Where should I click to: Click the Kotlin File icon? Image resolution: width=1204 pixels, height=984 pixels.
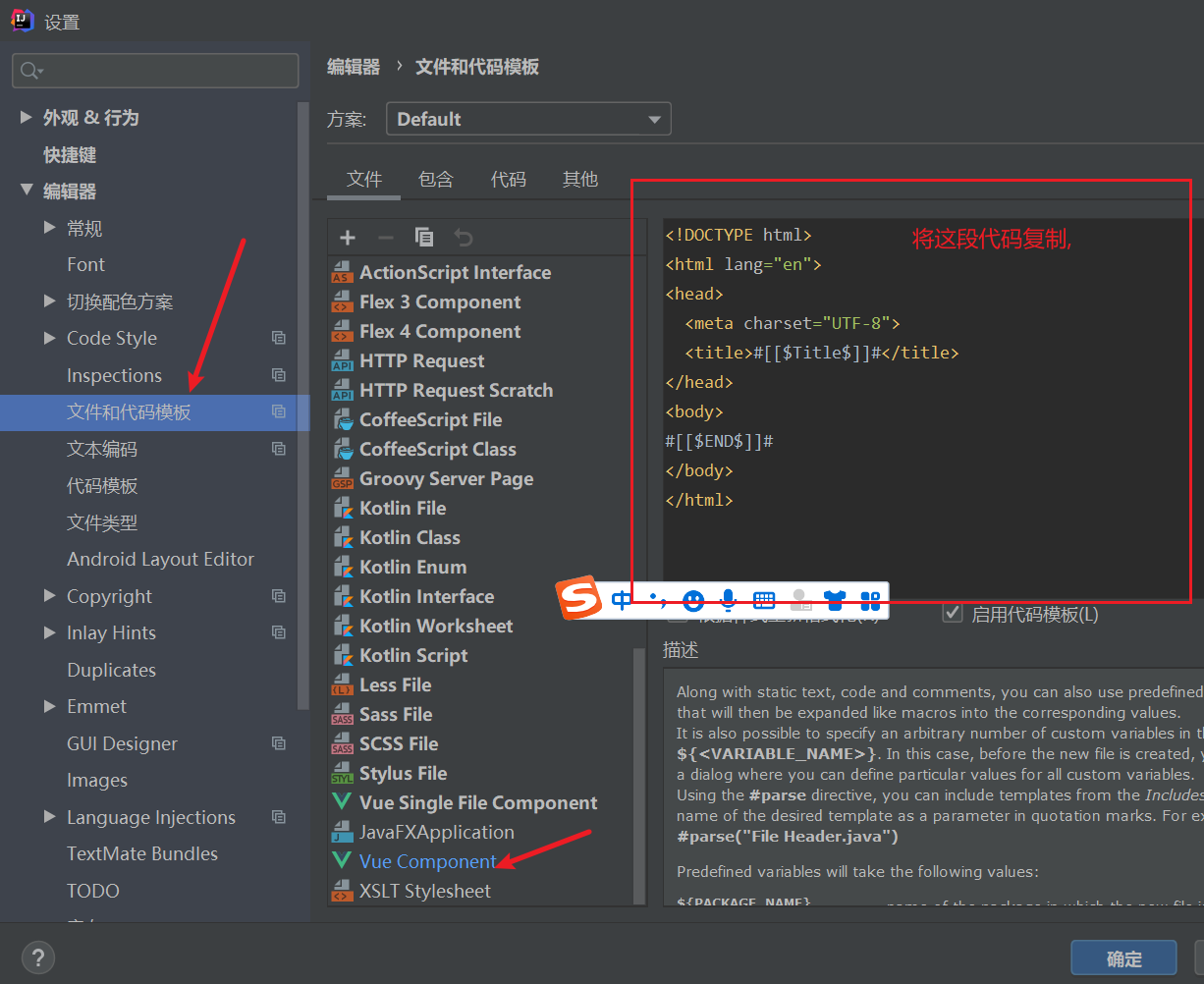pyautogui.click(x=343, y=509)
